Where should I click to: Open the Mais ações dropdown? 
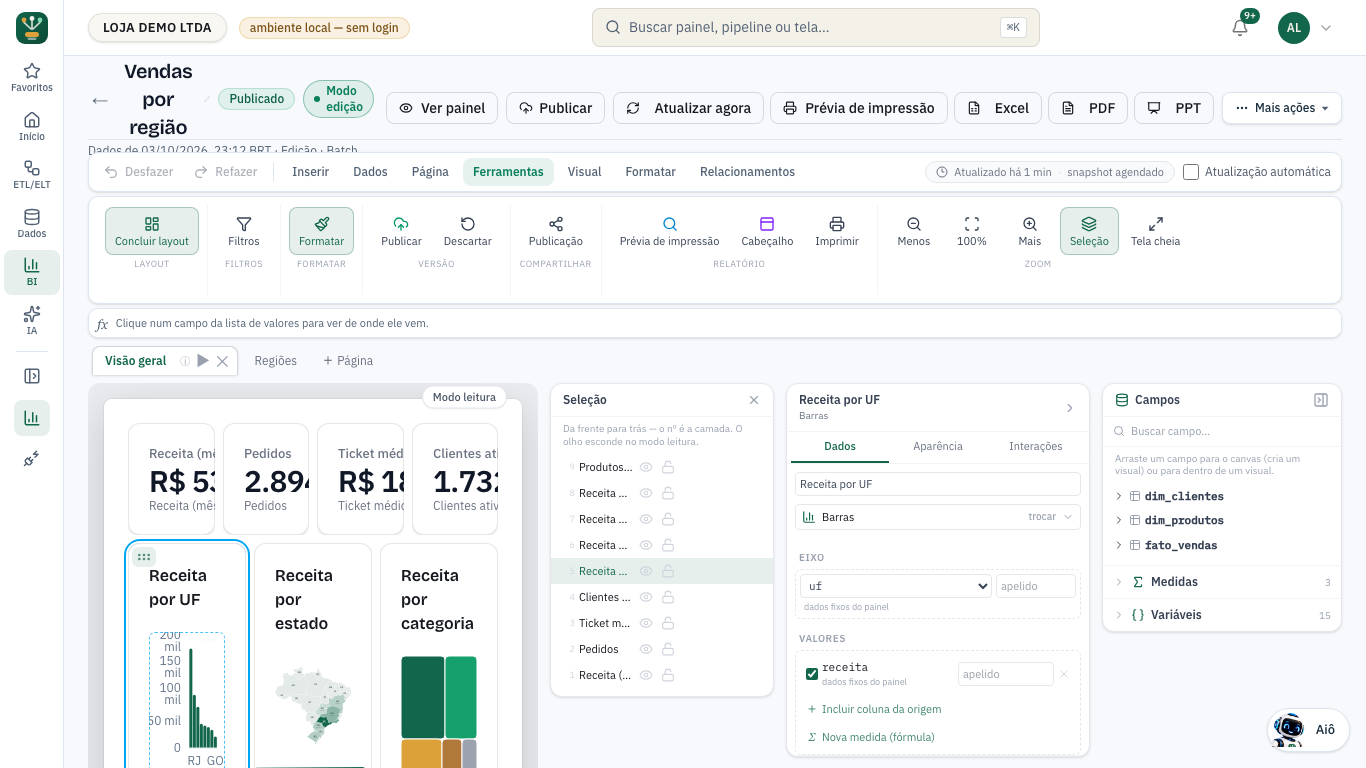[x=1282, y=108]
